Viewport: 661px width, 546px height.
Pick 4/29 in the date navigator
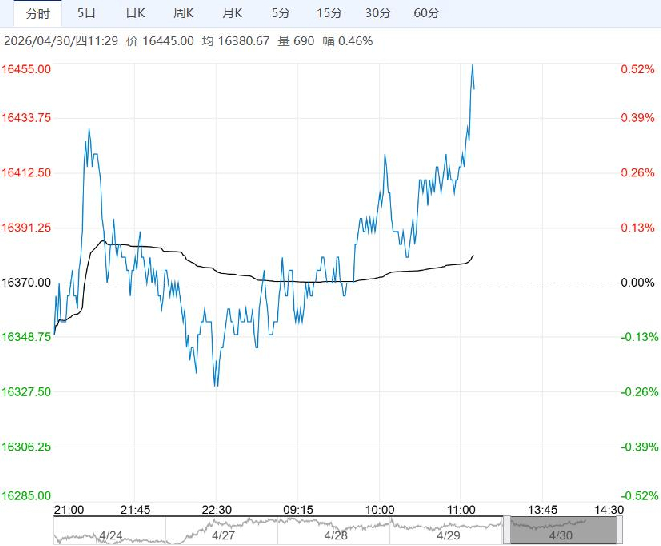point(446,535)
